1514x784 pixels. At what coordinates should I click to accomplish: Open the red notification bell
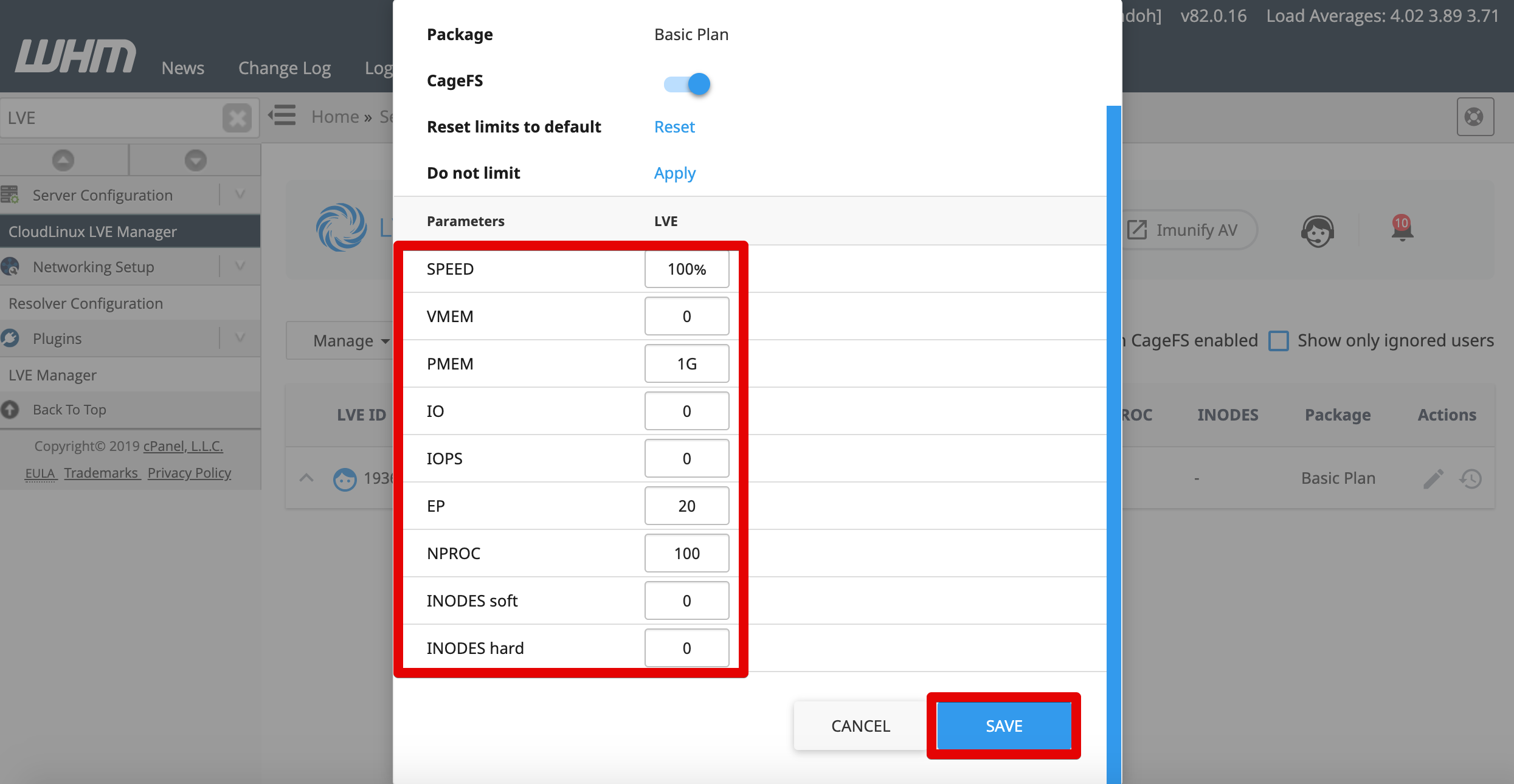coord(1402,229)
